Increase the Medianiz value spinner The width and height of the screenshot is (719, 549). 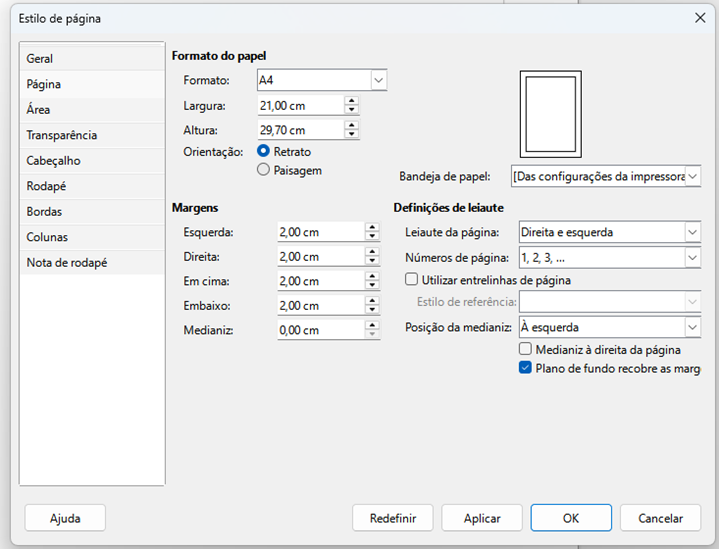coord(372,325)
